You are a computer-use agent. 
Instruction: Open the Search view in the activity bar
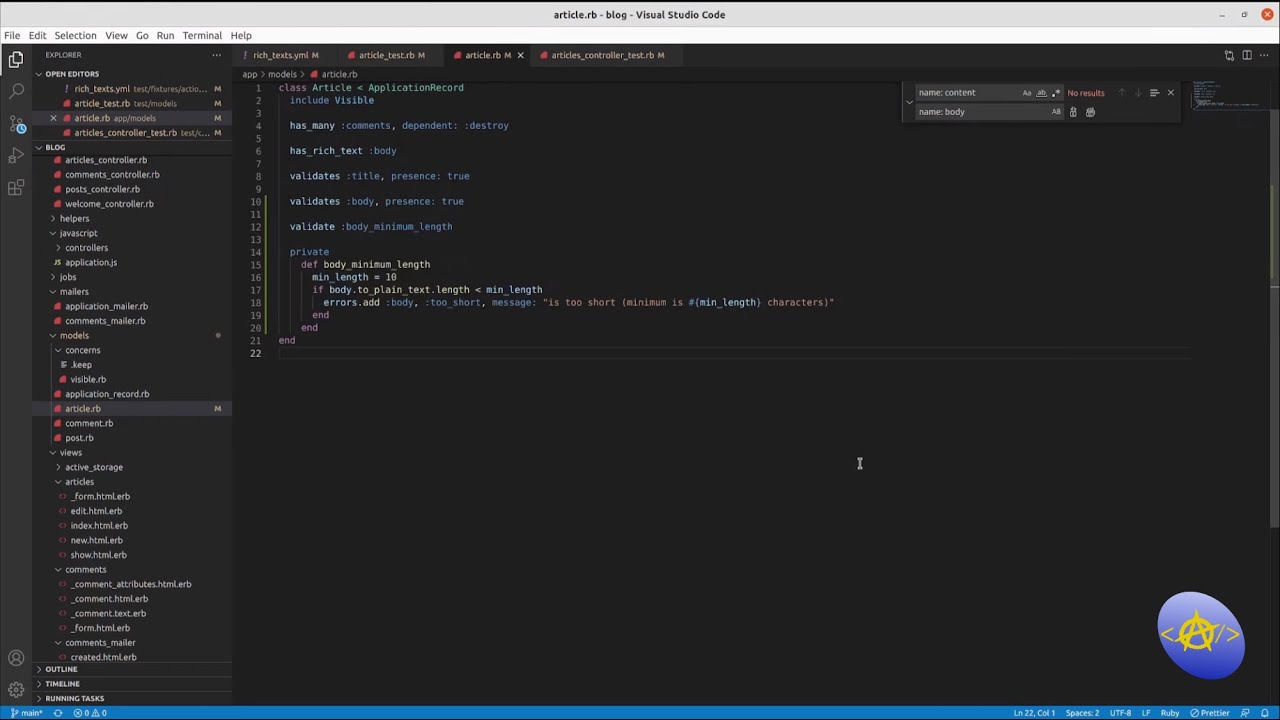click(x=16, y=92)
